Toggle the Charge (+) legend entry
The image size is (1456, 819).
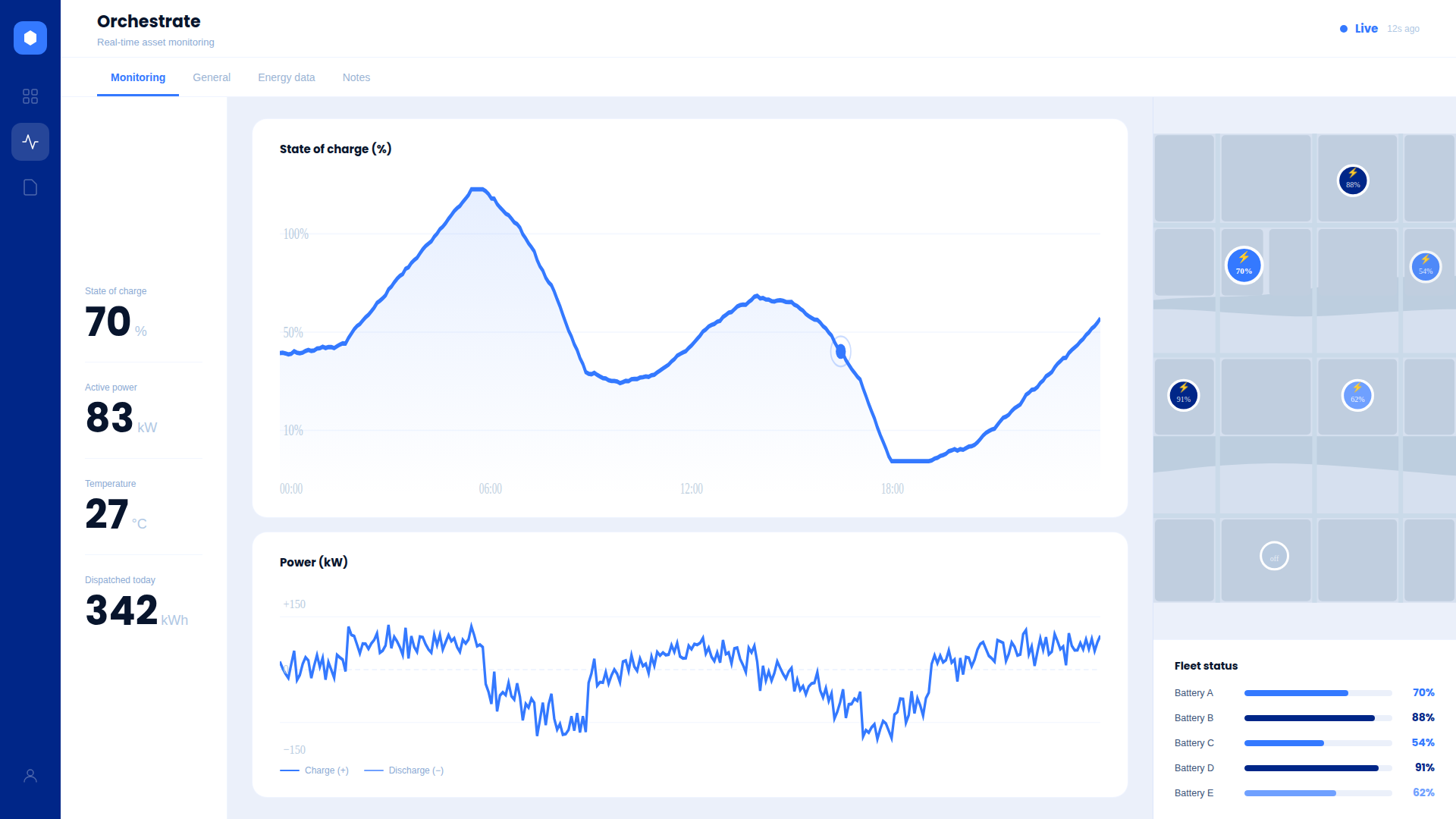tap(315, 770)
